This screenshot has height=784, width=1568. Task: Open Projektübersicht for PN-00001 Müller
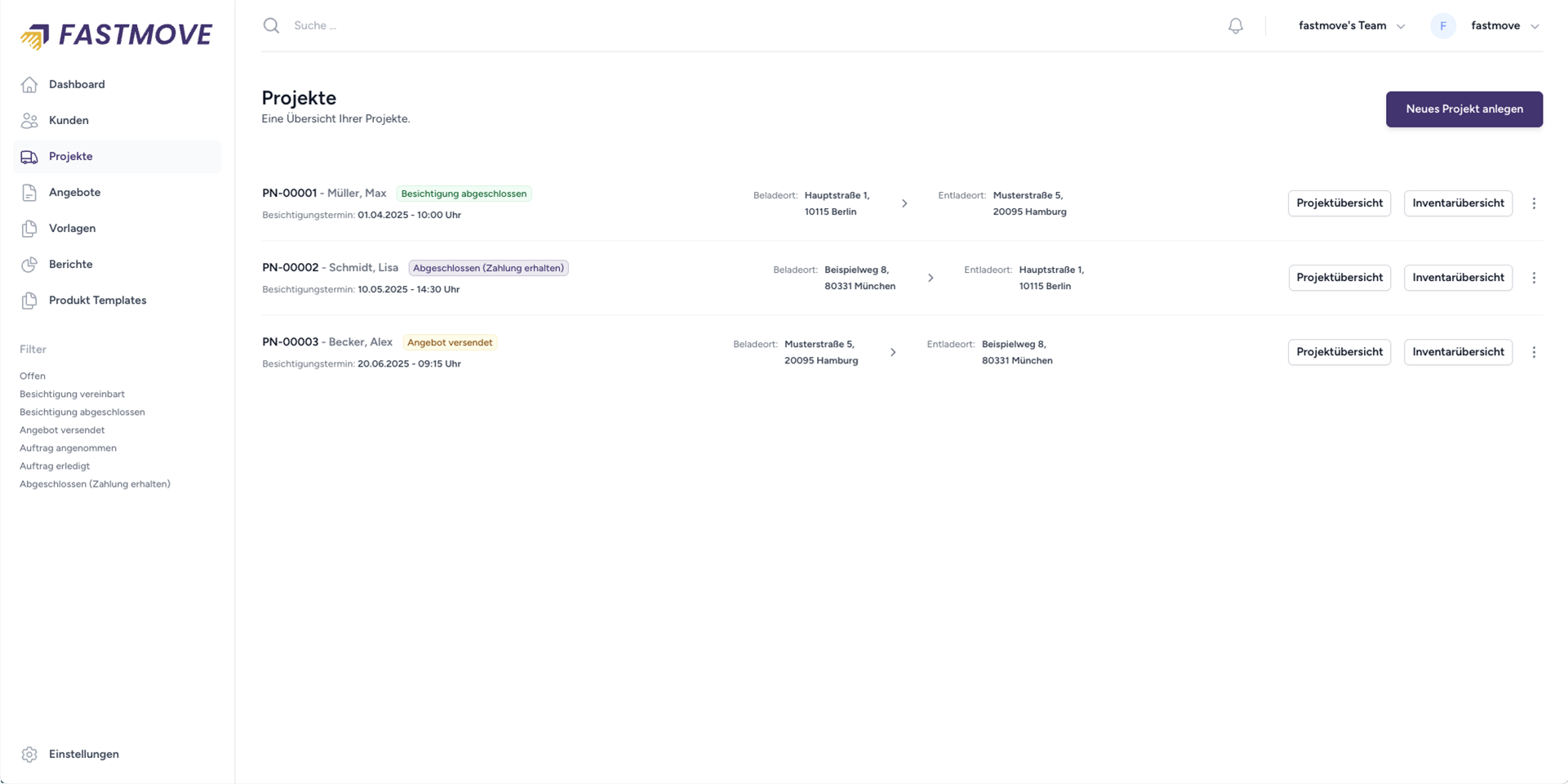point(1339,203)
